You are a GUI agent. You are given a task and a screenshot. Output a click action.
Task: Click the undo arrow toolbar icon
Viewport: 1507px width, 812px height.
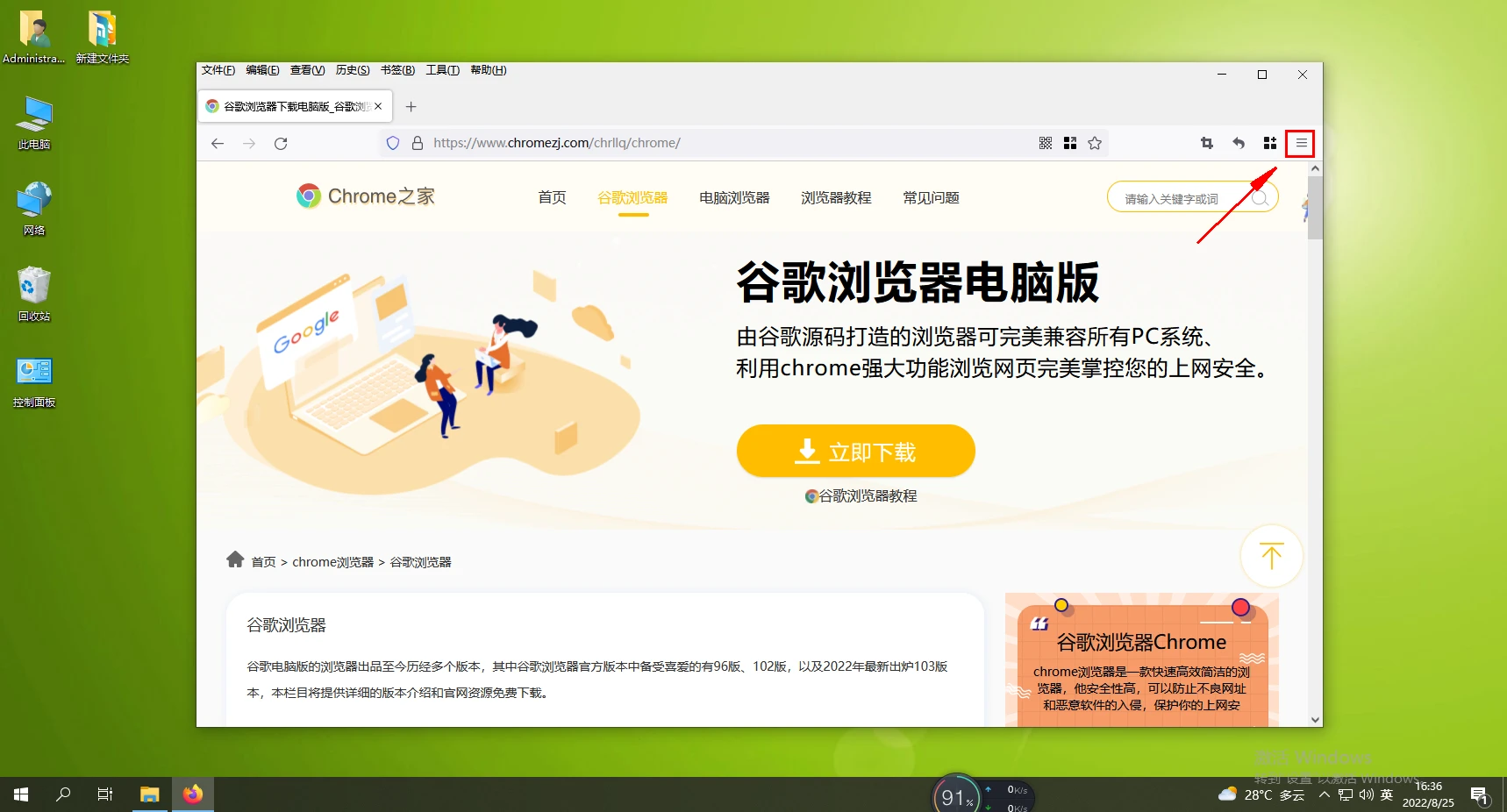point(1239,143)
